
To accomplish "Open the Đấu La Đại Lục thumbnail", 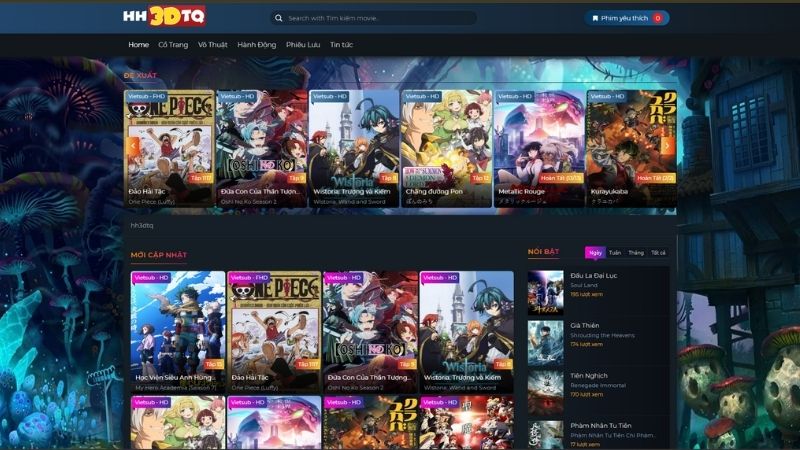I will click(545, 292).
